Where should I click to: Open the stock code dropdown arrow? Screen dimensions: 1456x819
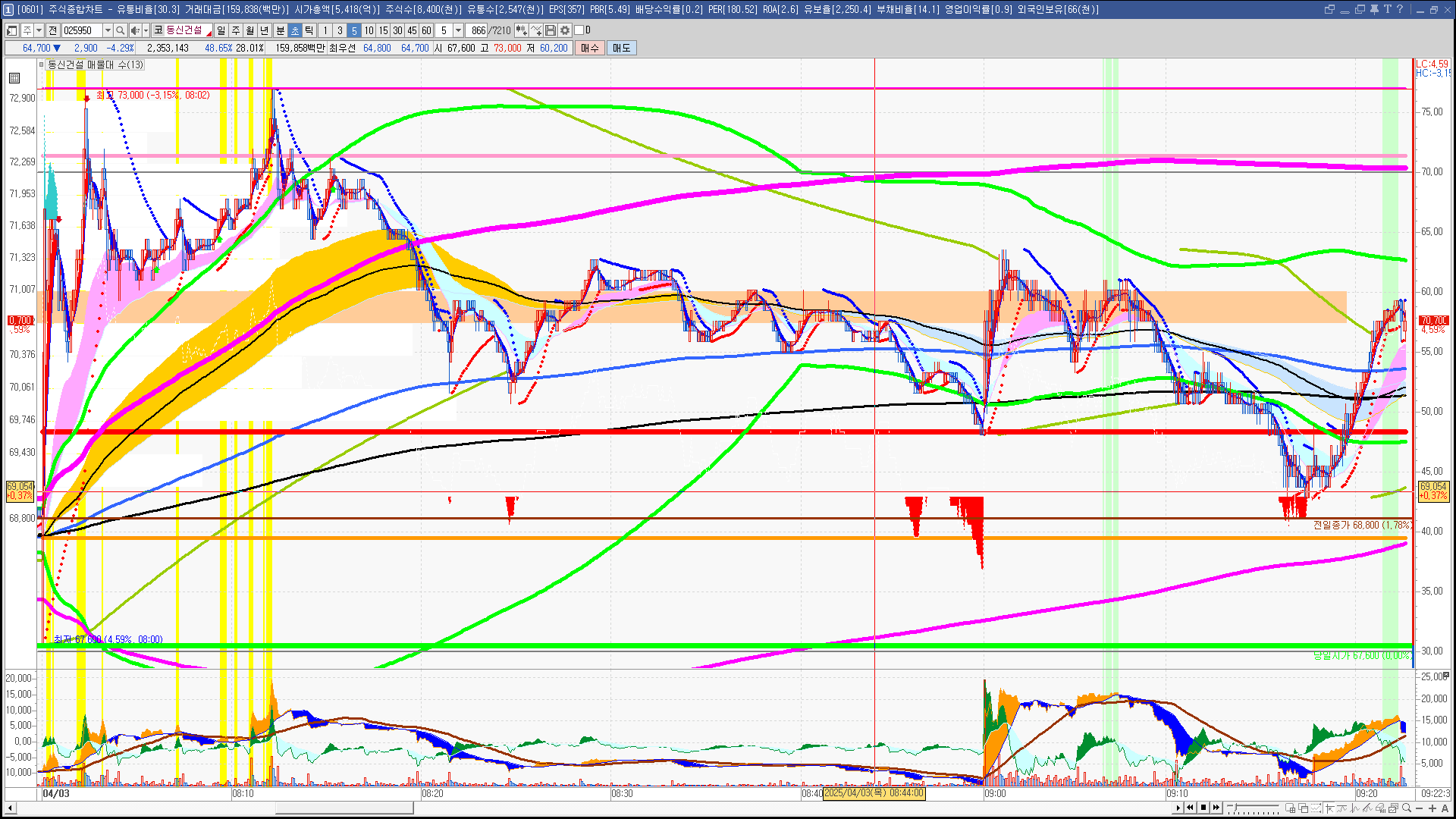[108, 30]
